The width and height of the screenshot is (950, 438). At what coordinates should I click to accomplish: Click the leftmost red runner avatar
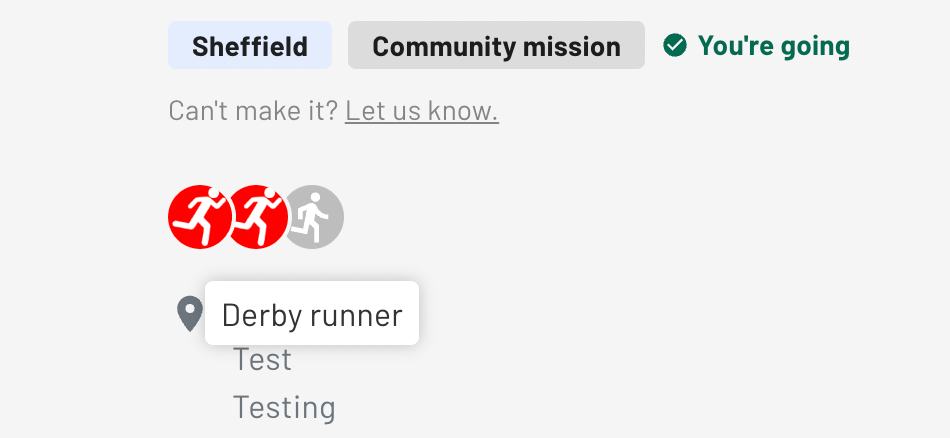[198, 216]
